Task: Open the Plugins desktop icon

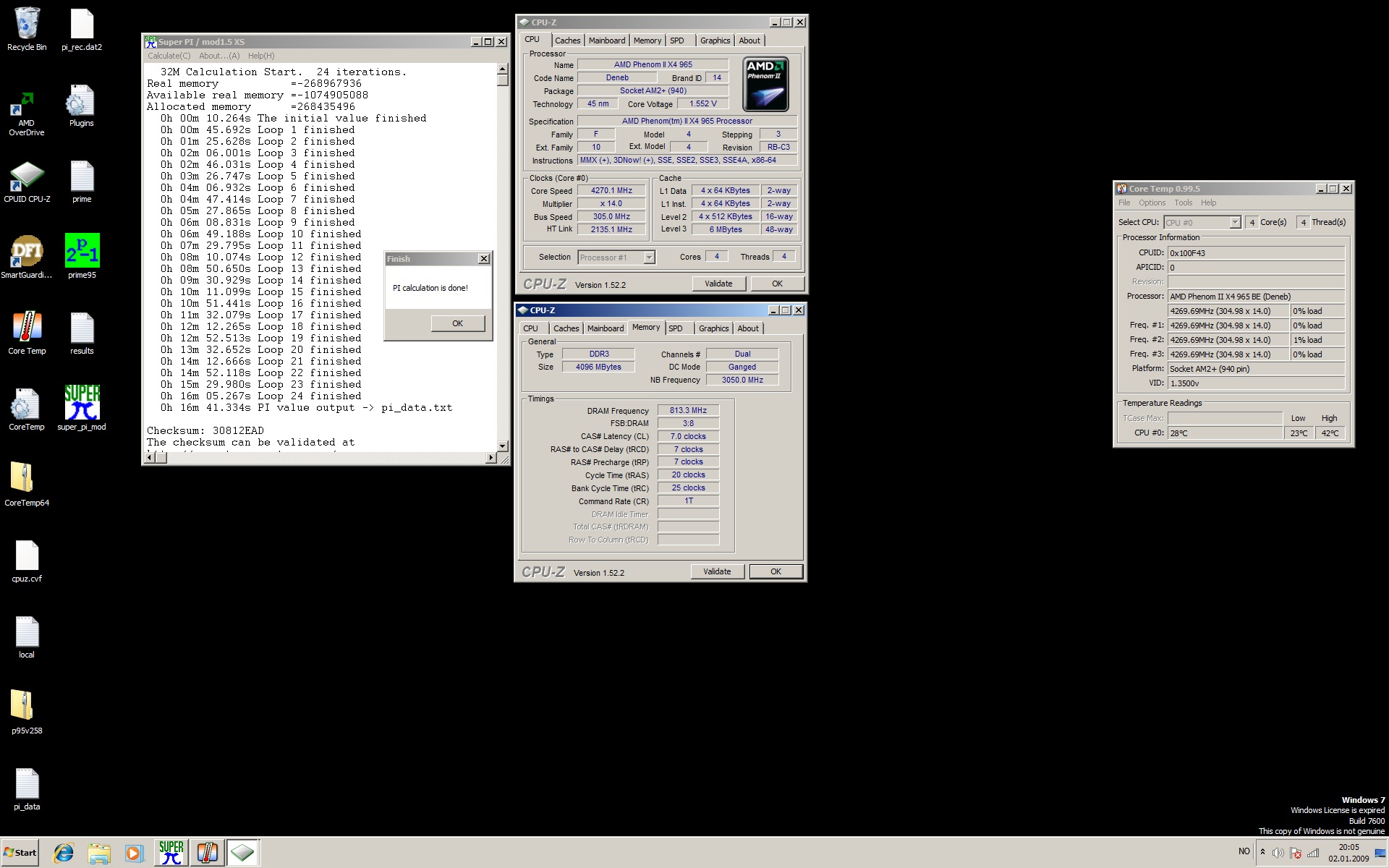Action: [x=82, y=106]
